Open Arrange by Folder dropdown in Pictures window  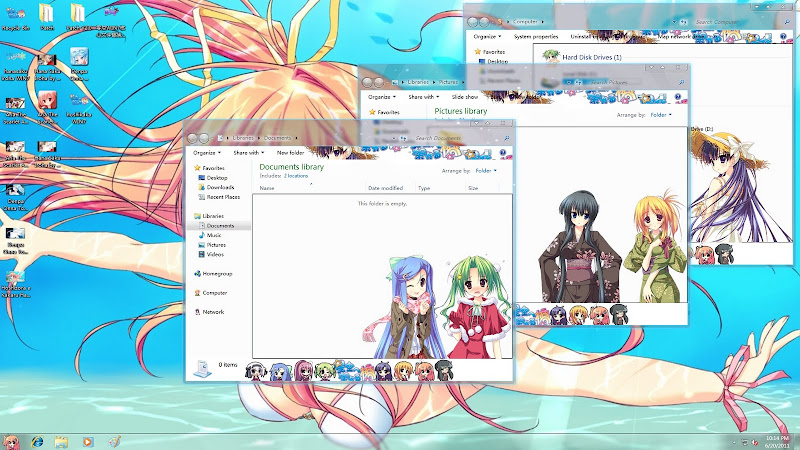point(661,115)
